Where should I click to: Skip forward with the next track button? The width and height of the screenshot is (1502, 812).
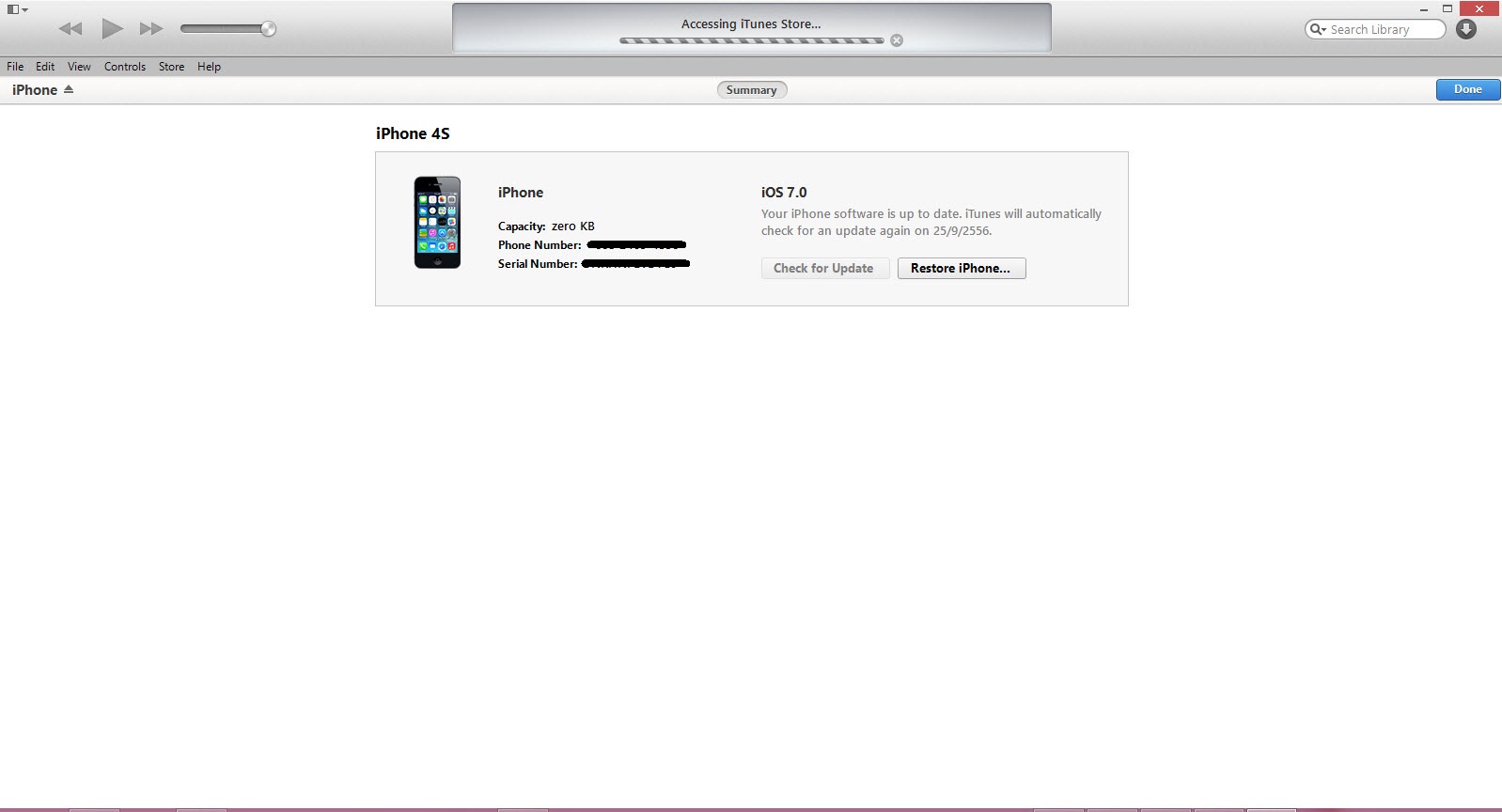point(151,29)
